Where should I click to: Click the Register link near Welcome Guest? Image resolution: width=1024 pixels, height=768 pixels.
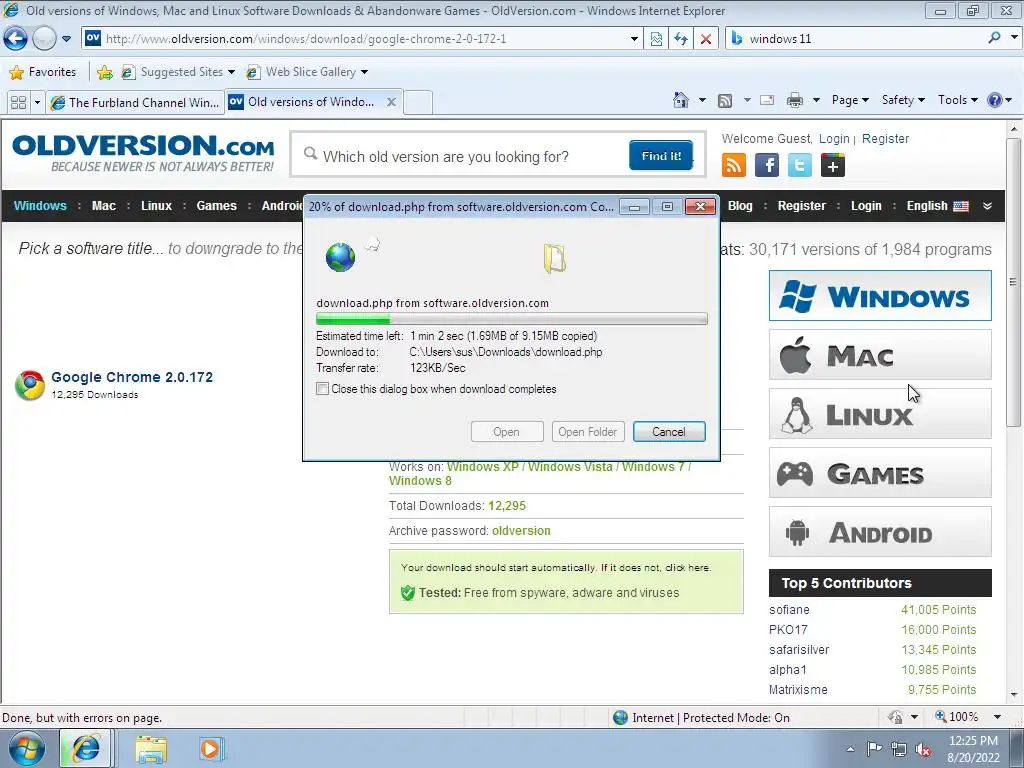(885, 138)
